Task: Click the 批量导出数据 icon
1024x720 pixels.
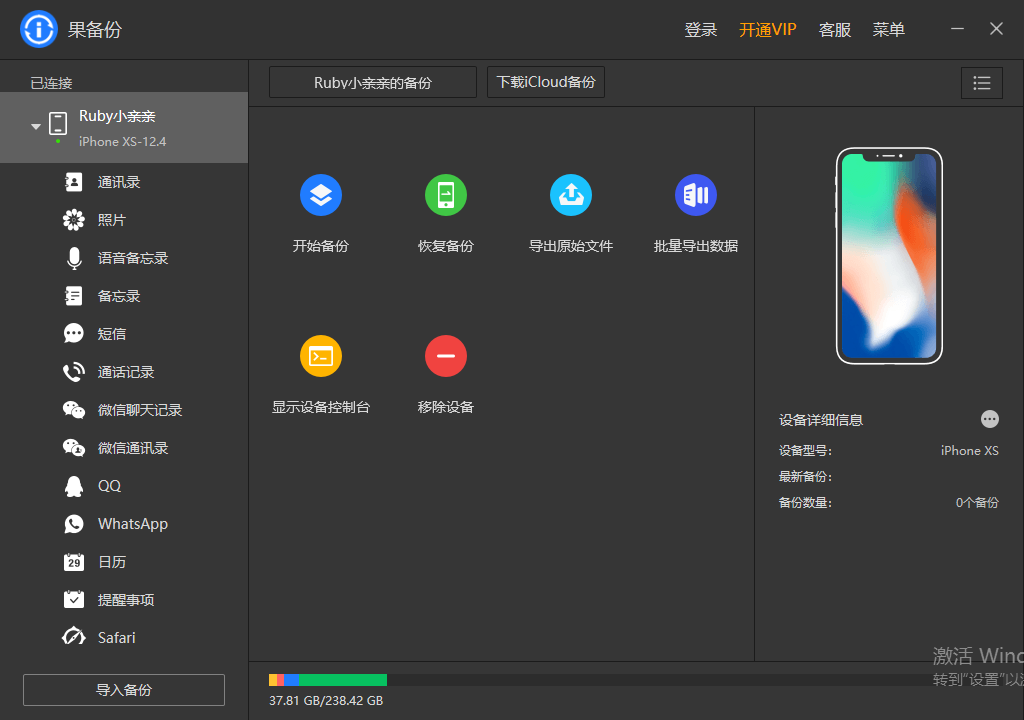Action: [696, 195]
